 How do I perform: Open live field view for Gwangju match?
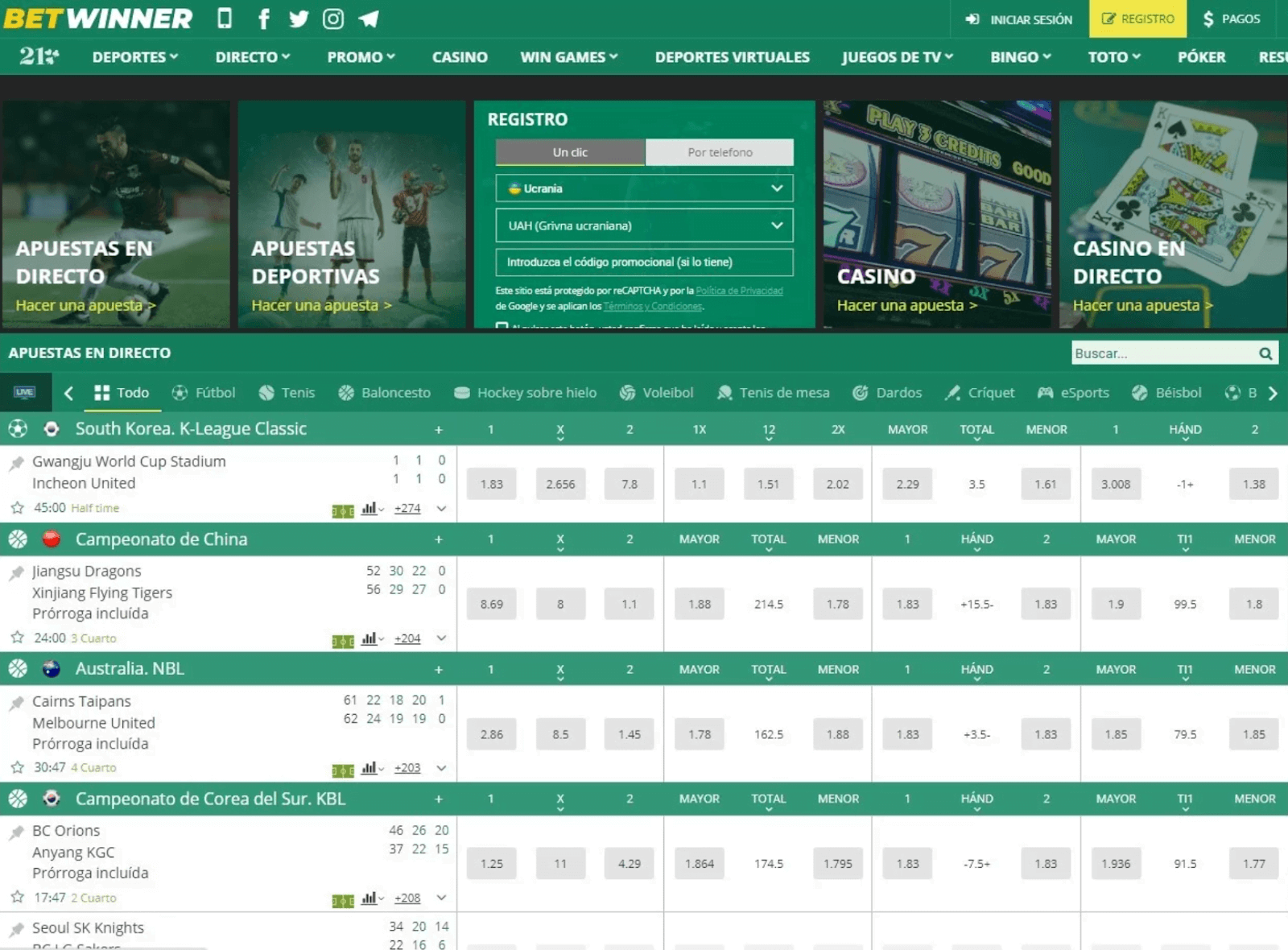pos(343,510)
